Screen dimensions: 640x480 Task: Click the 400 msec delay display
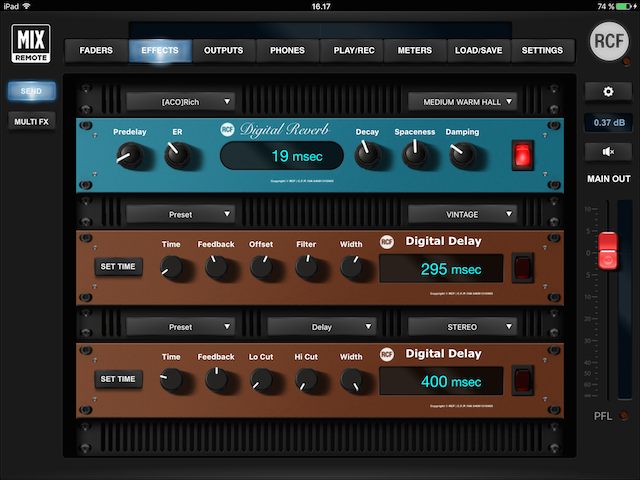pyautogui.click(x=441, y=381)
